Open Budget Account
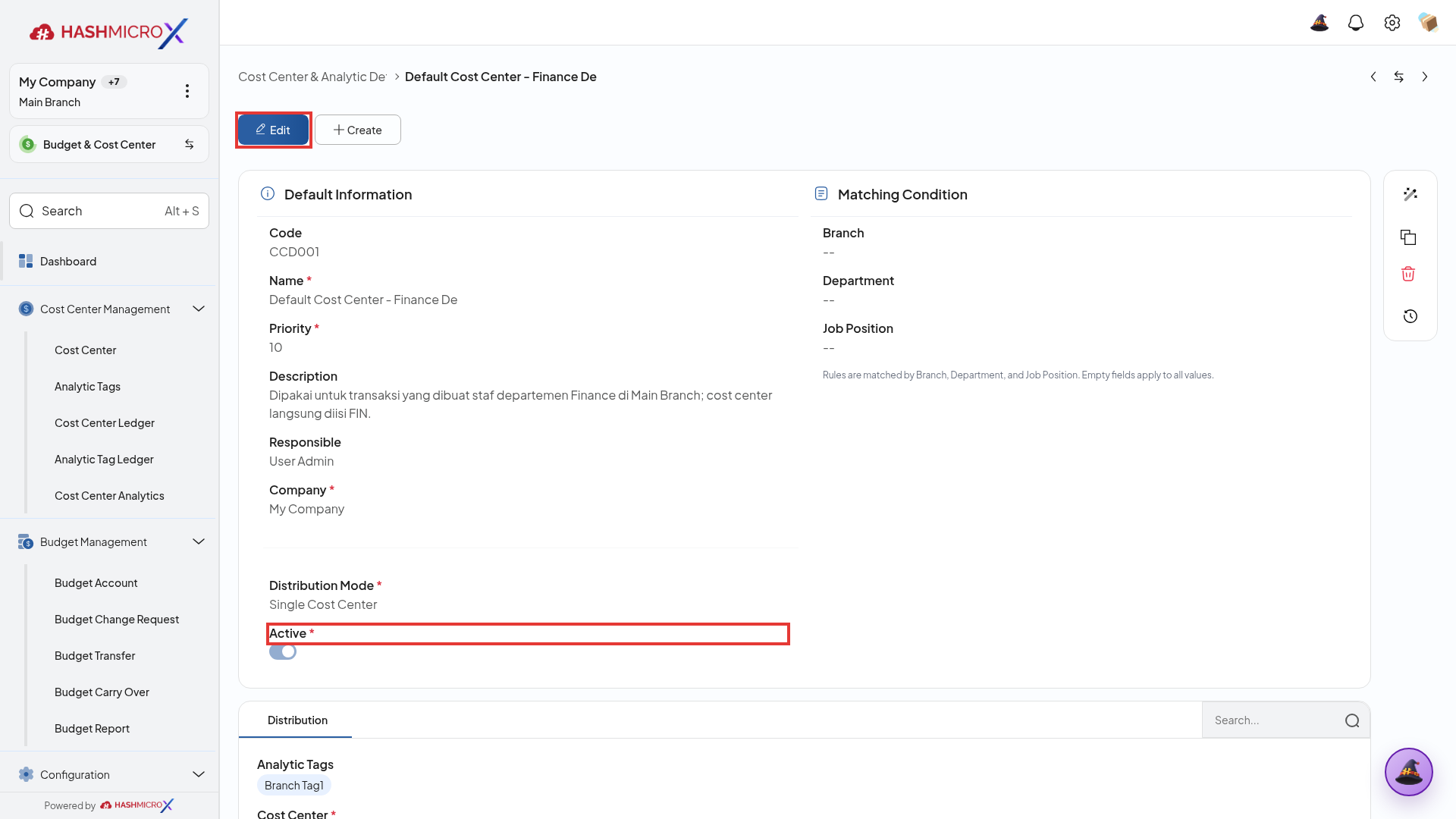This screenshot has width=1456, height=819. click(96, 583)
